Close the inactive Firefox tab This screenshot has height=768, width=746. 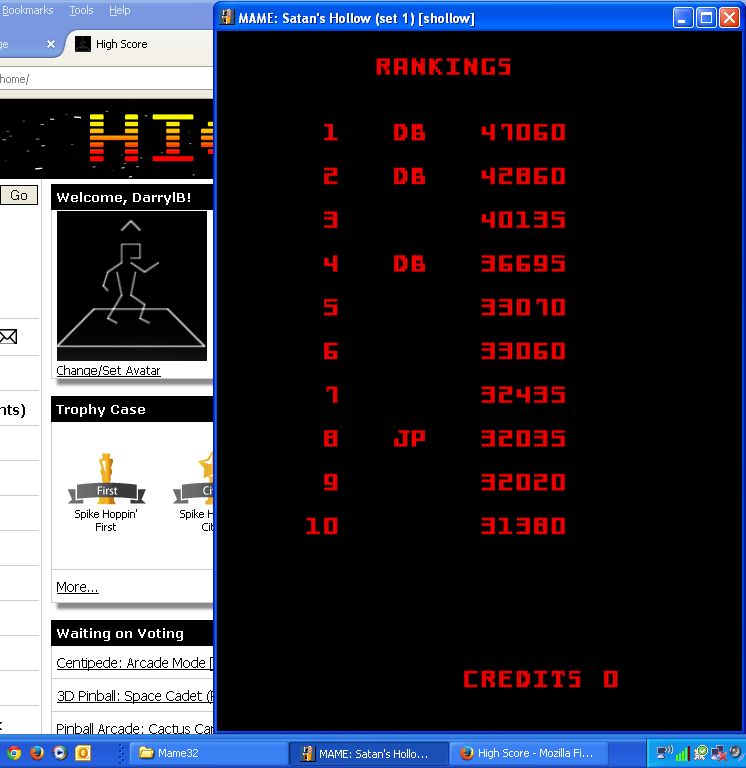tap(51, 44)
